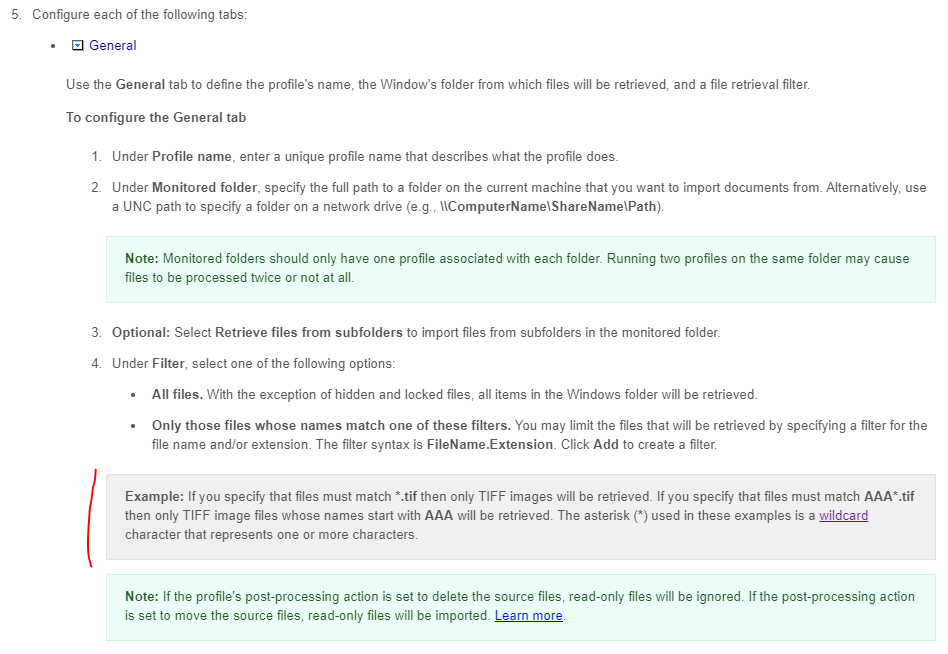The image size is (948, 654).
Task: Select the bold 'Profile name' term
Action: pos(192,157)
